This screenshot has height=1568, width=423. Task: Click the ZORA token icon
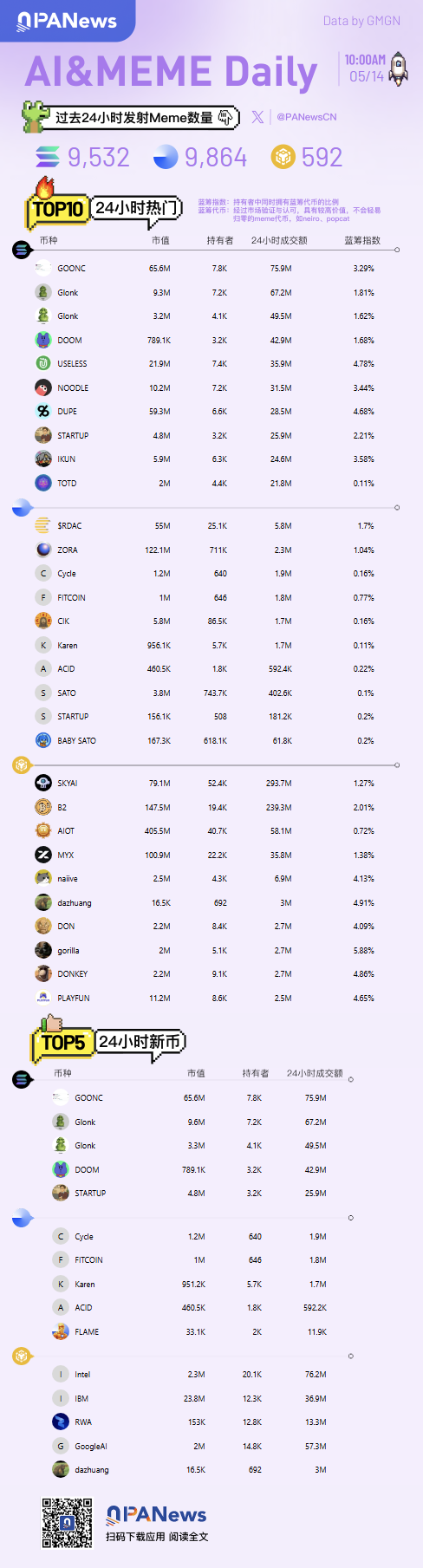click(43, 550)
